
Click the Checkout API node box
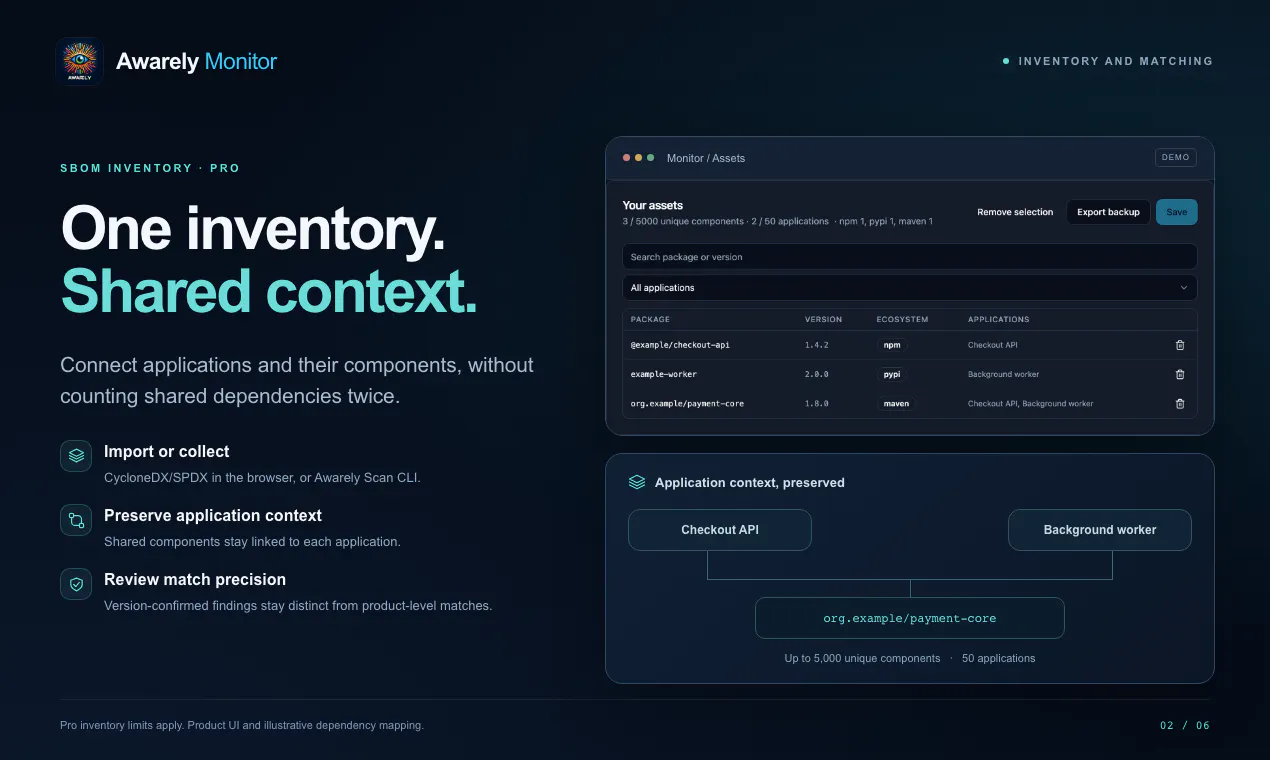pyautogui.click(x=720, y=530)
